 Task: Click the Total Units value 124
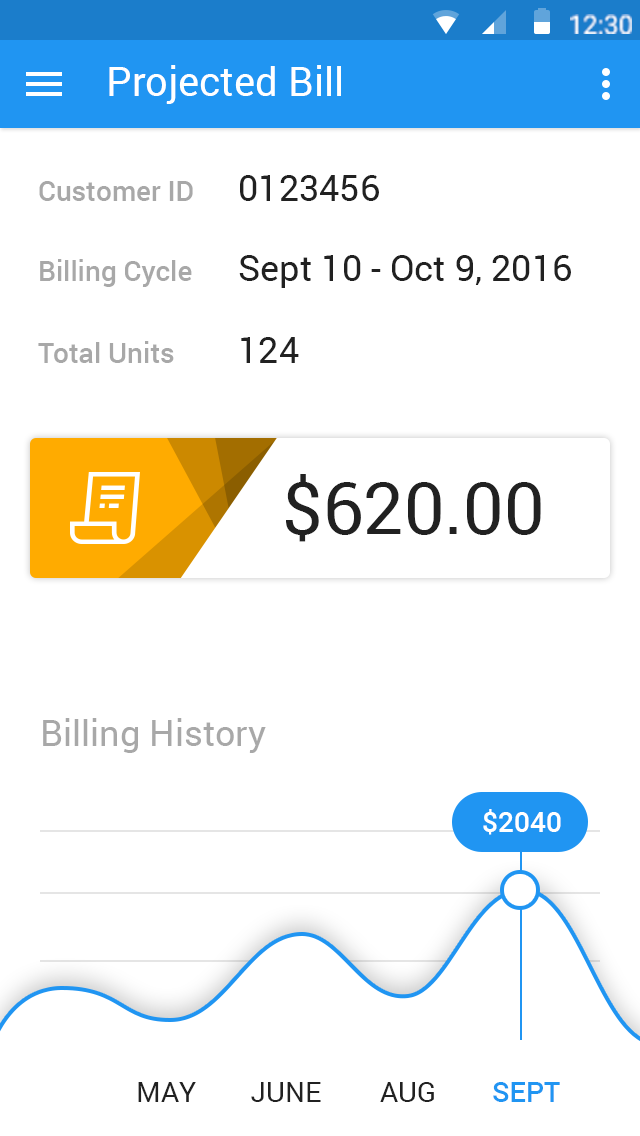tap(269, 351)
